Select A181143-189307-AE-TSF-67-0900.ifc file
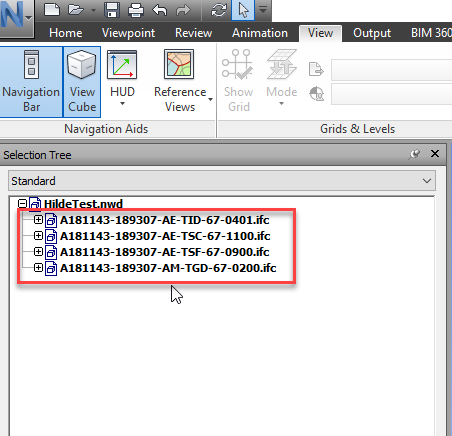This screenshot has height=436, width=452. click(x=165, y=252)
